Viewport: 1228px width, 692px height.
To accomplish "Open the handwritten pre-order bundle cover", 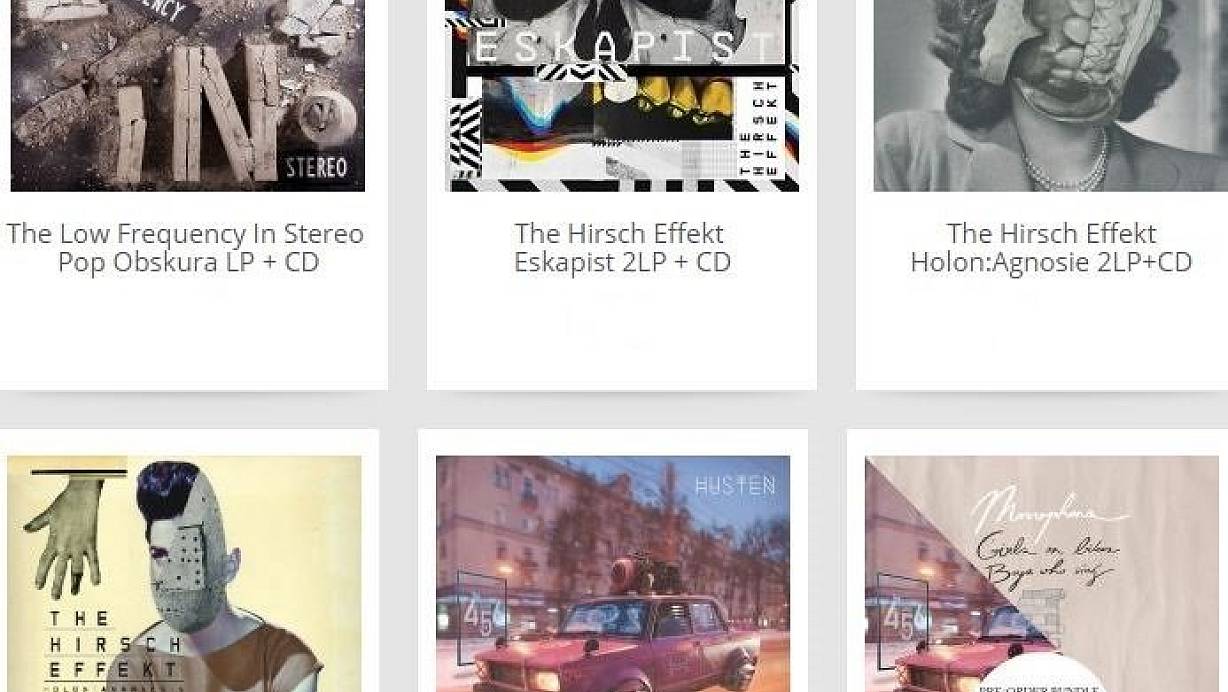I will click(x=1042, y=574).
